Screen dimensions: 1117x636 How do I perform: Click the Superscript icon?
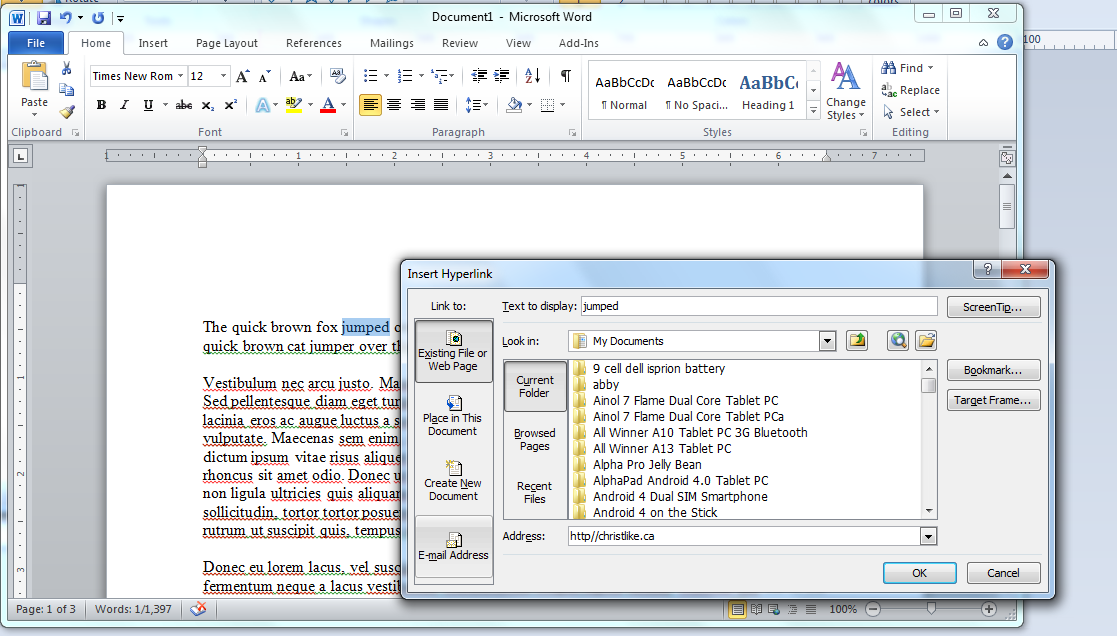click(x=230, y=105)
